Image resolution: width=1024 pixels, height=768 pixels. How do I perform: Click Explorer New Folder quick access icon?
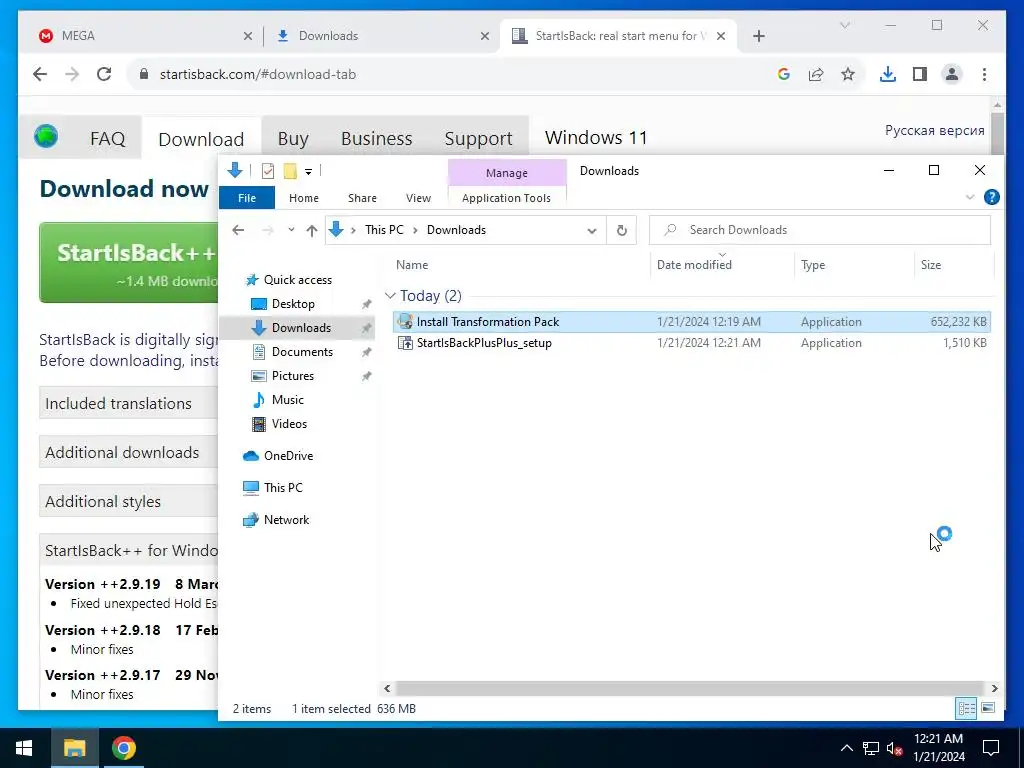point(290,171)
